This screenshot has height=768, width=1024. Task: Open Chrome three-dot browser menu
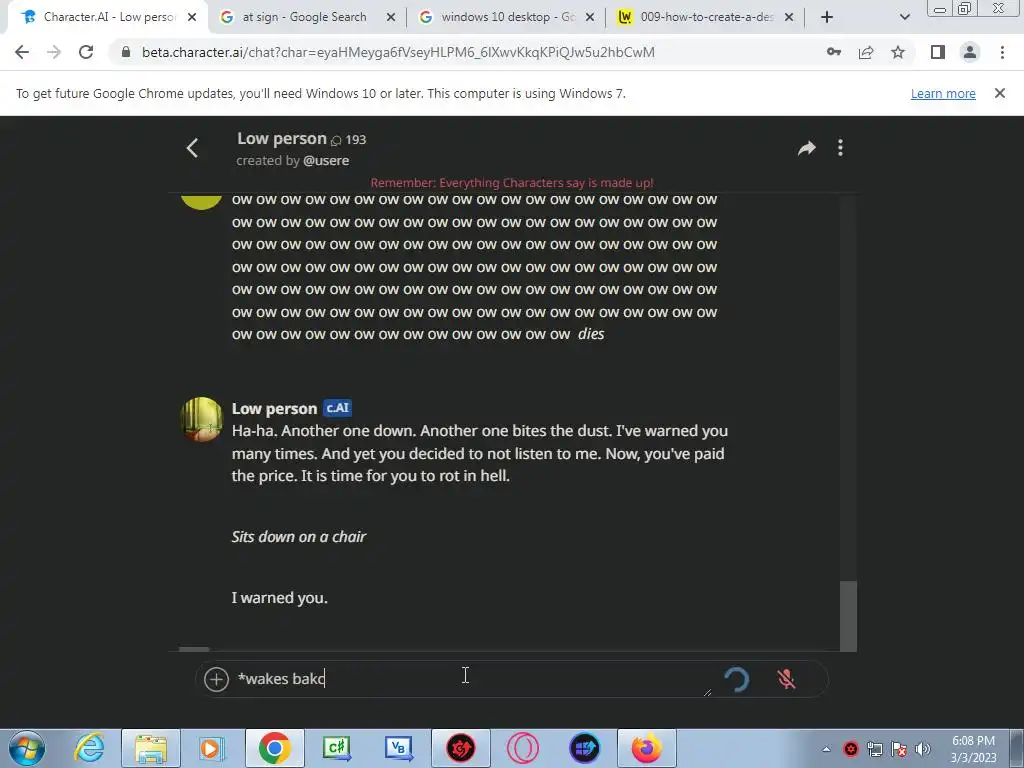(x=1002, y=52)
